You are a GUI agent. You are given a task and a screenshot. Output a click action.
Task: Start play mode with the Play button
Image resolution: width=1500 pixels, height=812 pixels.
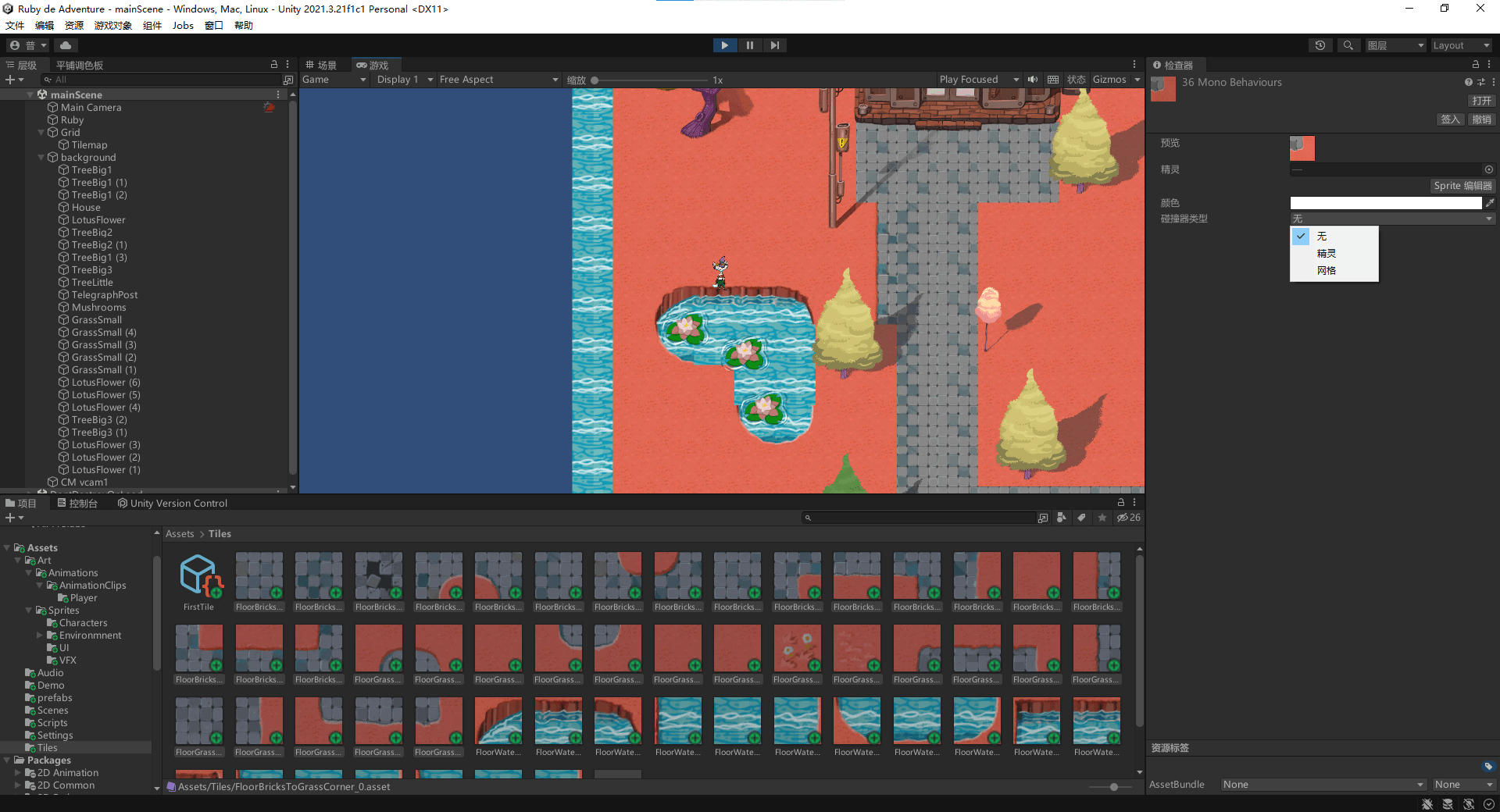point(724,45)
